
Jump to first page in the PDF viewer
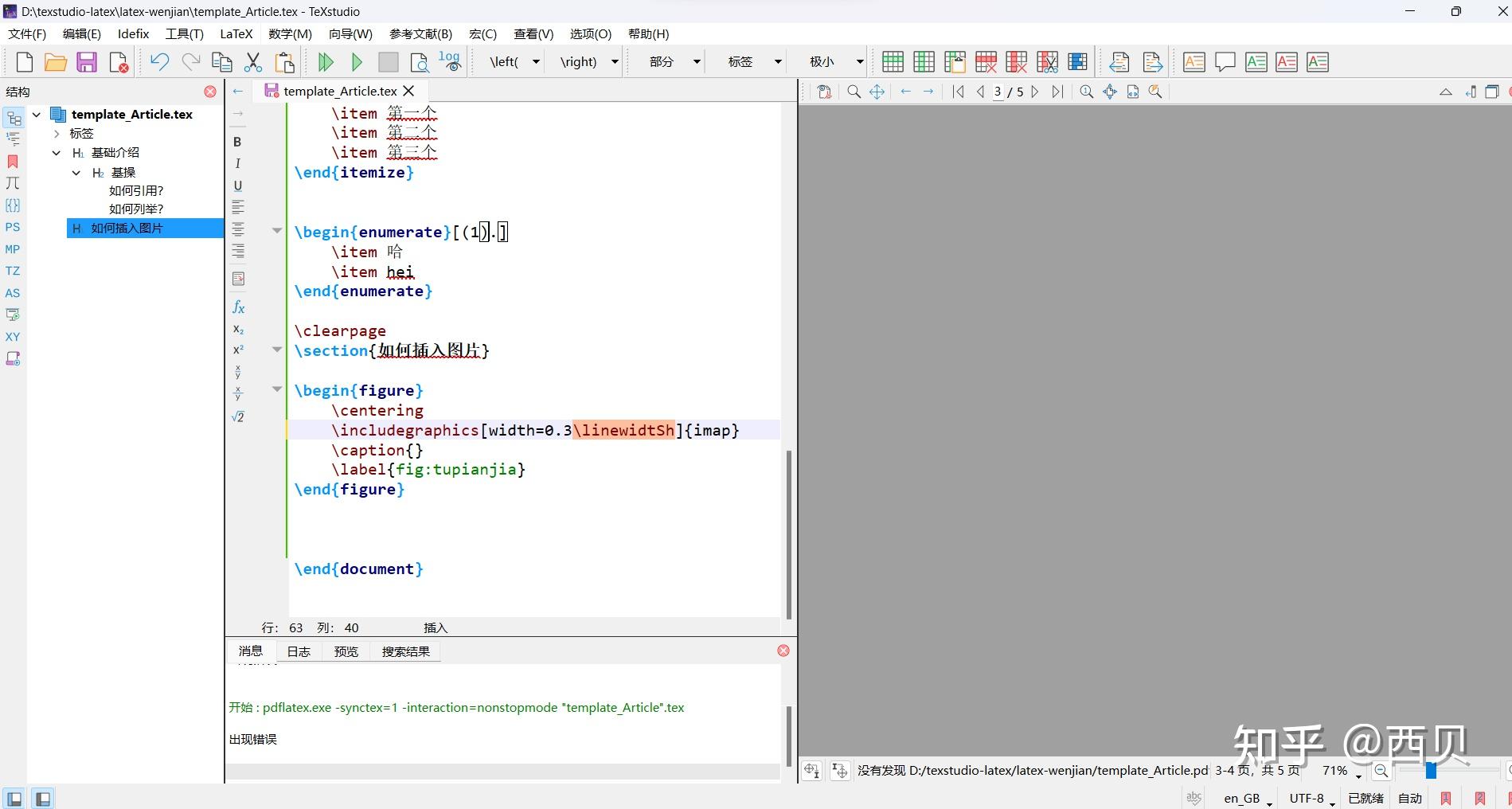tap(958, 92)
